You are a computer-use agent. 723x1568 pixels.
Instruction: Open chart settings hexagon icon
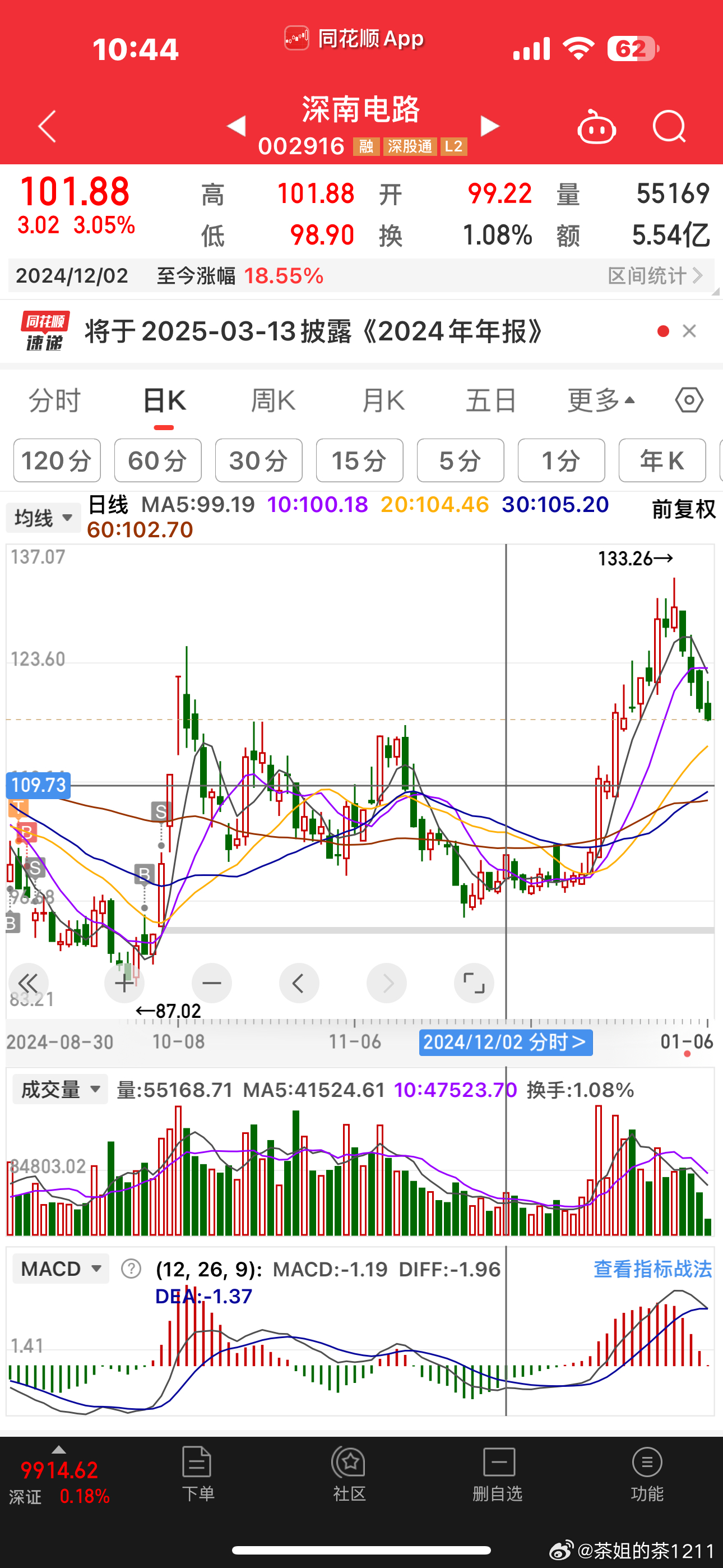tap(689, 400)
